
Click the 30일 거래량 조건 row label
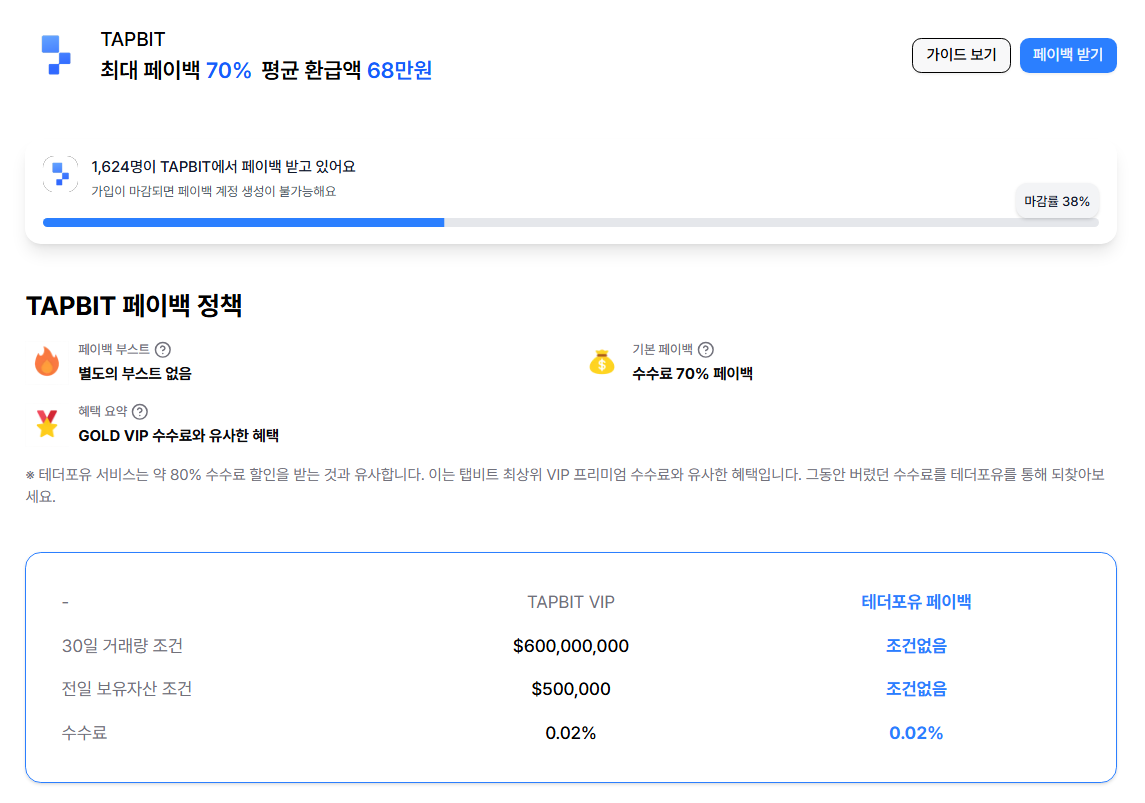coord(122,646)
